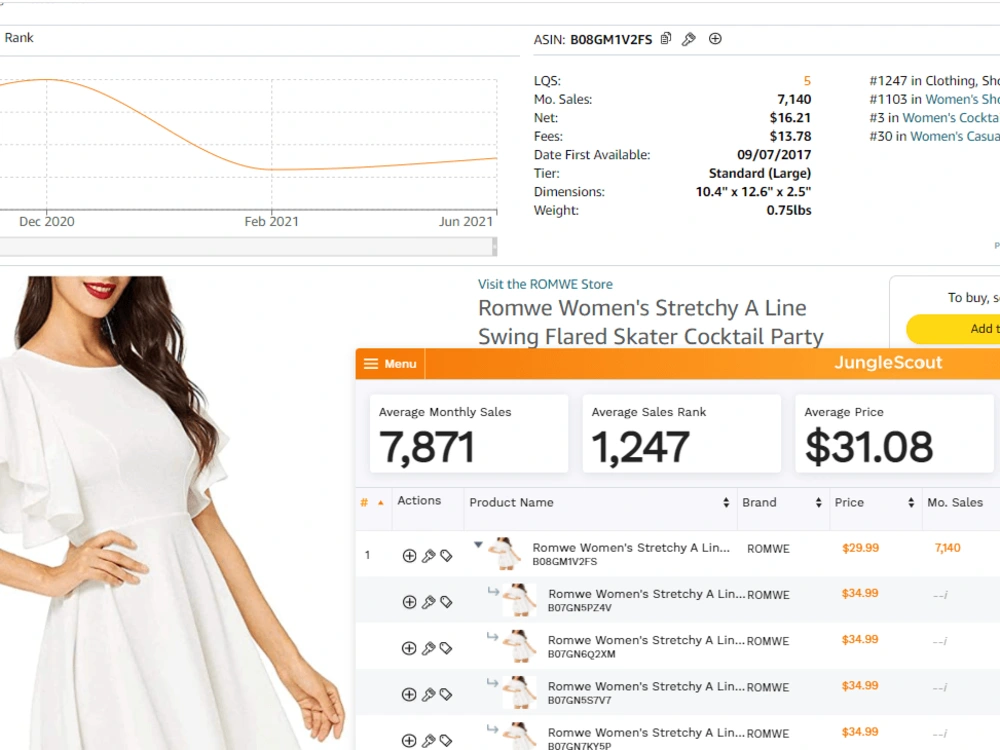The width and height of the screenshot is (1000, 750).
Task: Click the Feb 2021 label on the rank chart
Action: (x=271, y=222)
